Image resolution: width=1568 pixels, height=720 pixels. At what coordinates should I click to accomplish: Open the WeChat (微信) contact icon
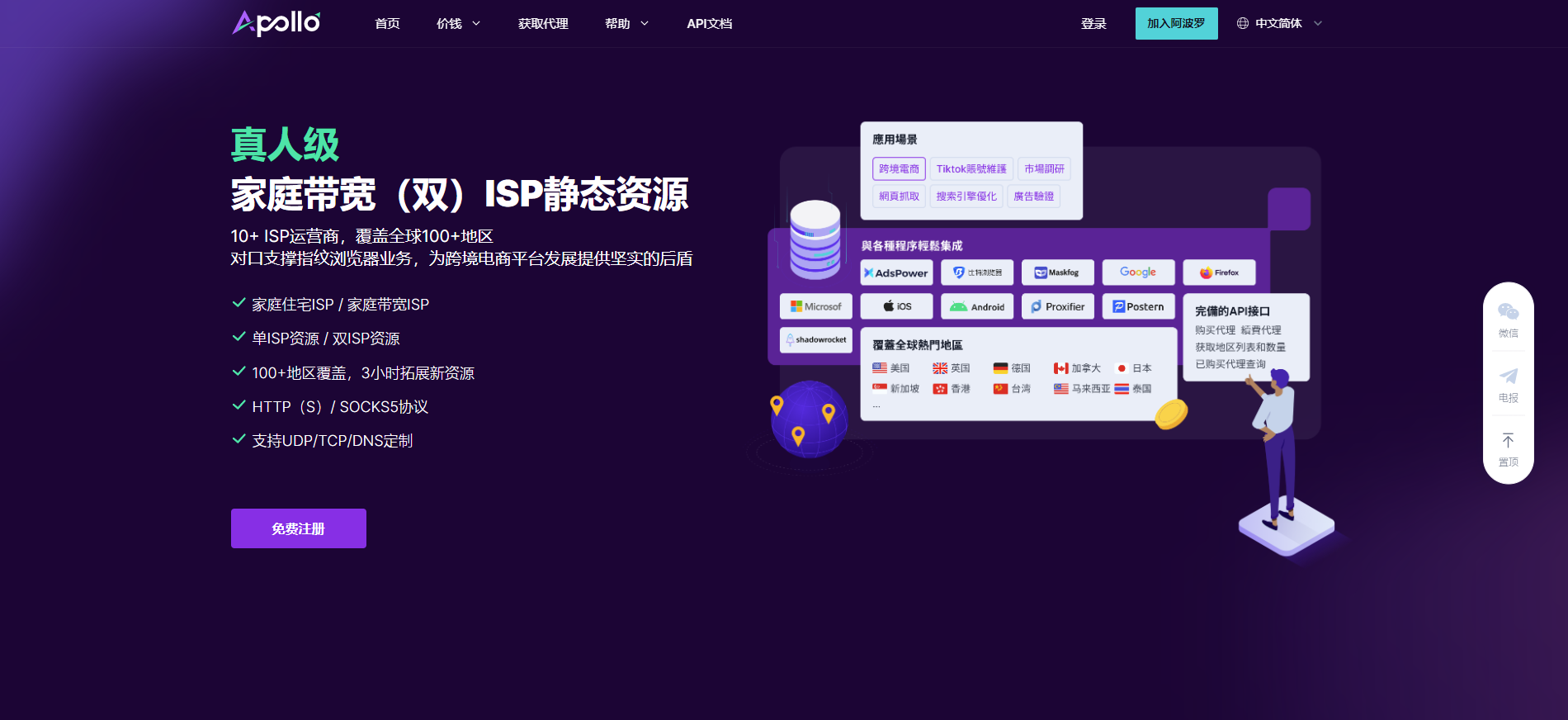(1508, 311)
